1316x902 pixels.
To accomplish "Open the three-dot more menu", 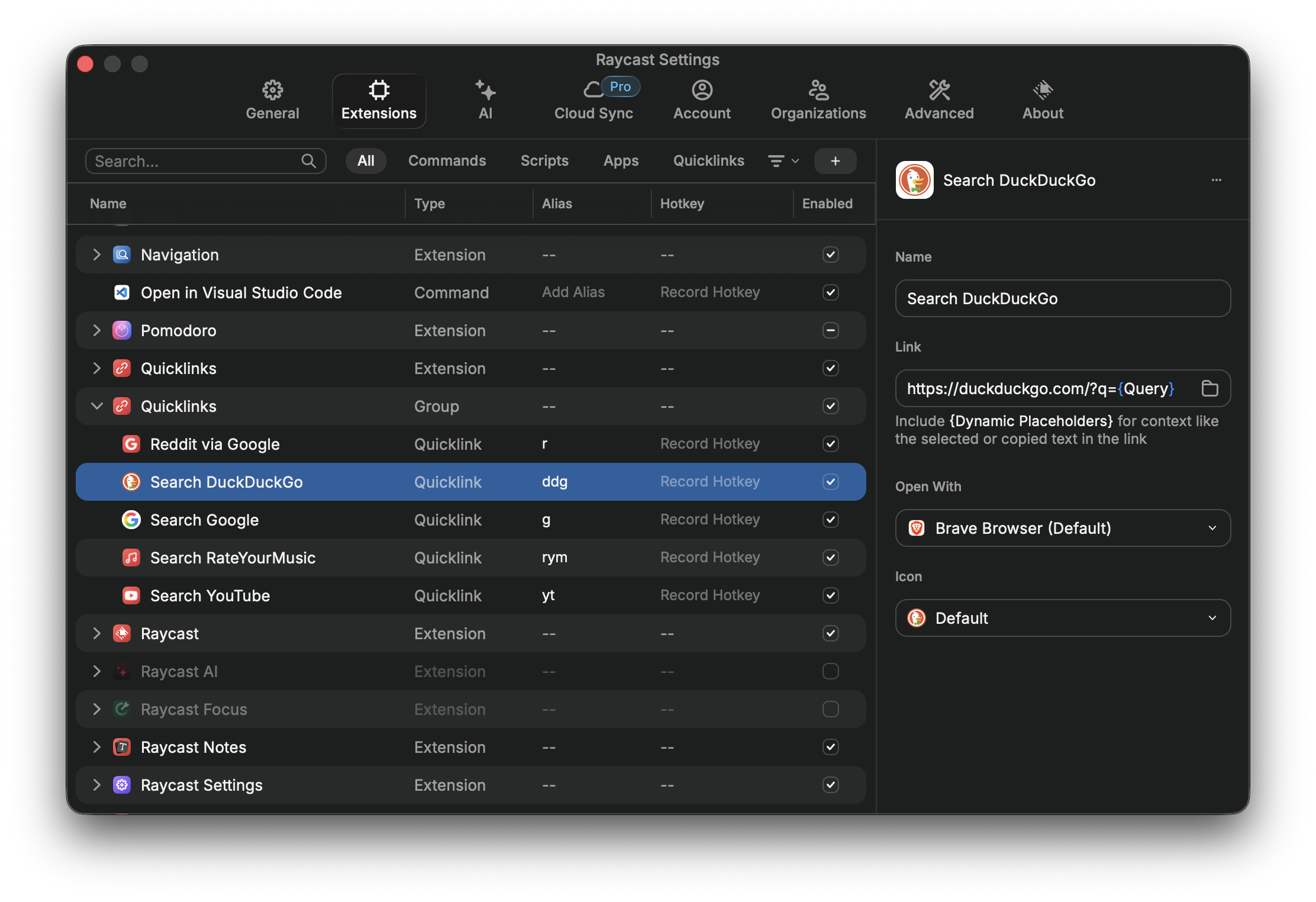I will click(x=1216, y=180).
